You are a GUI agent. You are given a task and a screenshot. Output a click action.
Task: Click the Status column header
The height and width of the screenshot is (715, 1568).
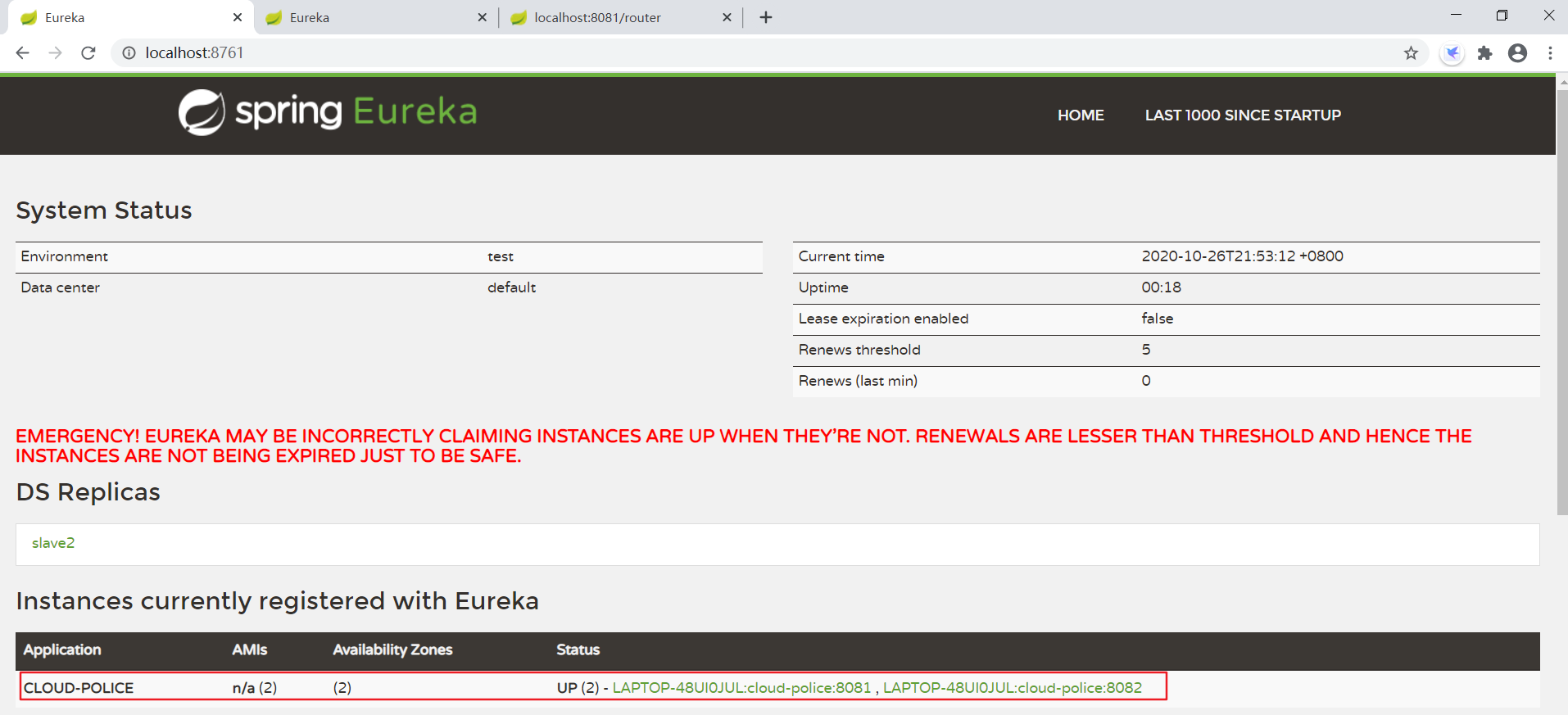(x=578, y=649)
